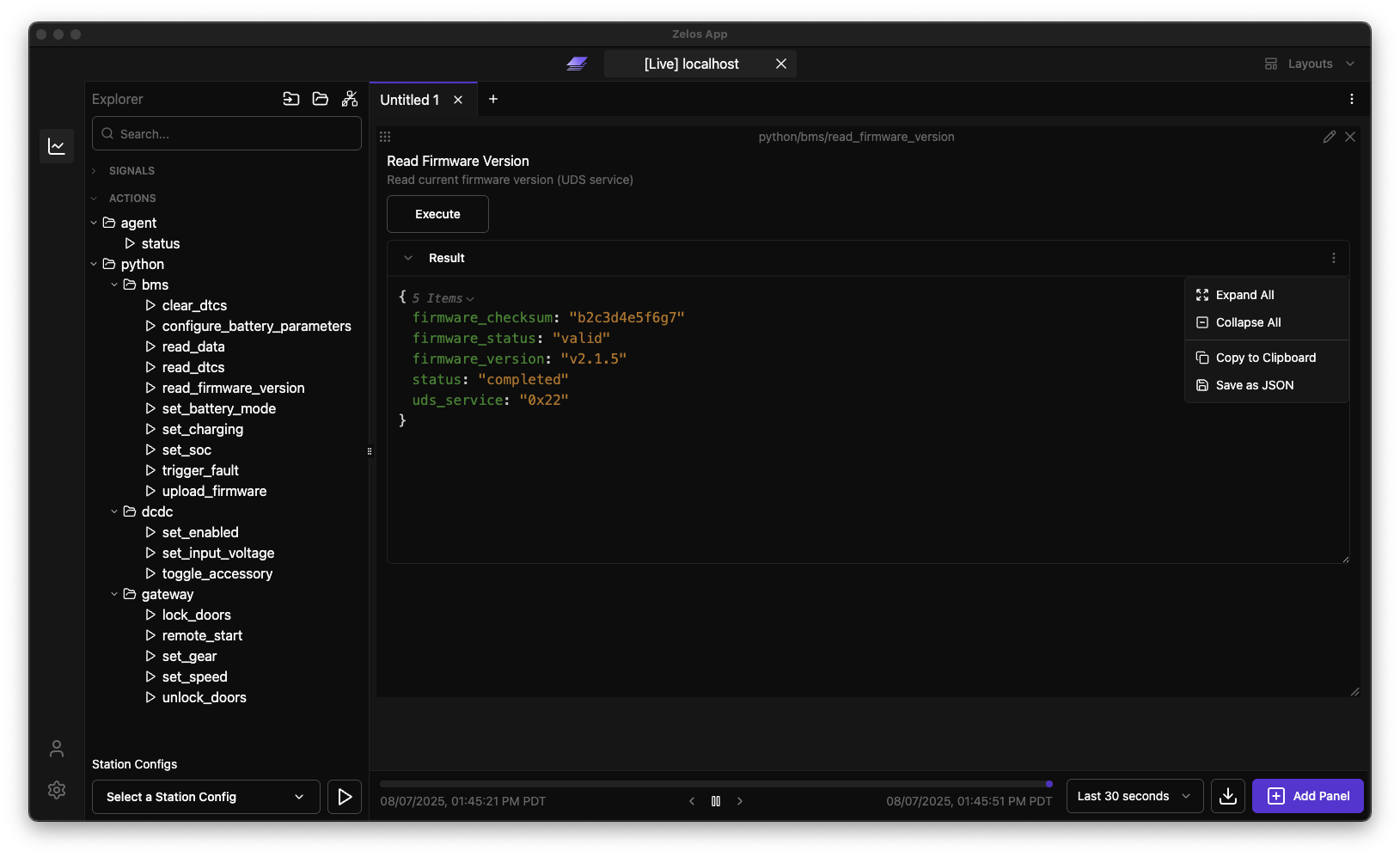Step timeline backward with left arrow

coord(692,801)
